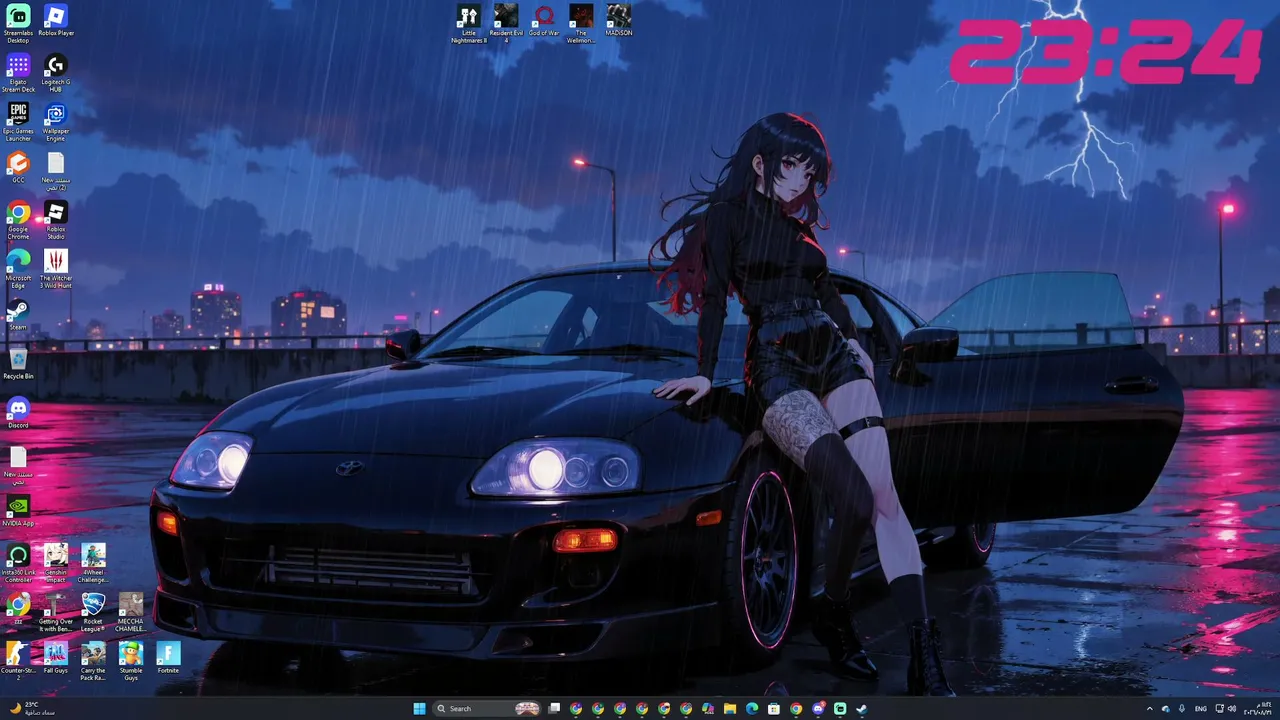Select Getting Over It game icon
This screenshot has width=1280, height=720.
(56, 612)
